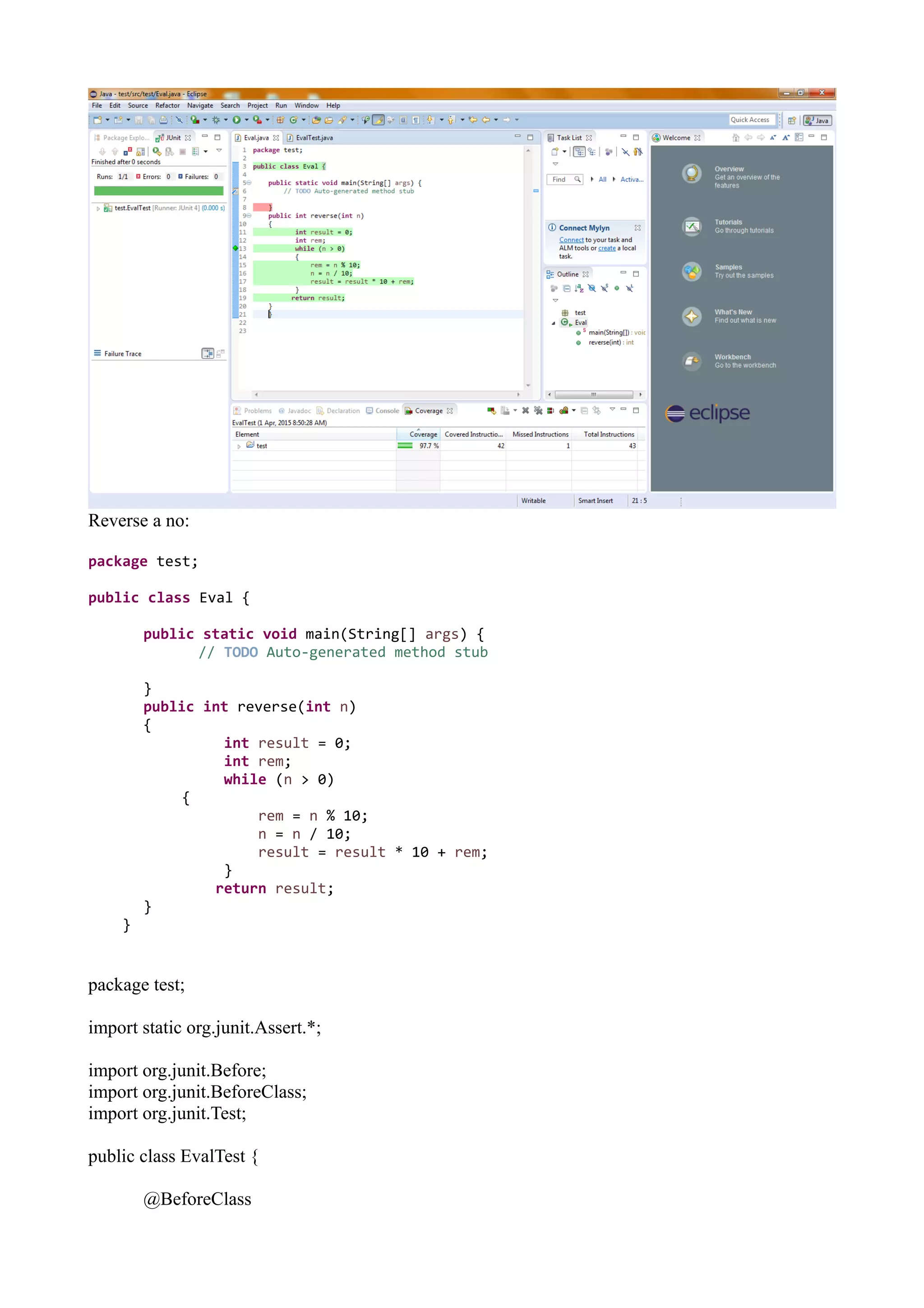
Task: Click the Debug bug icon in toolbar
Action: point(216,120)
